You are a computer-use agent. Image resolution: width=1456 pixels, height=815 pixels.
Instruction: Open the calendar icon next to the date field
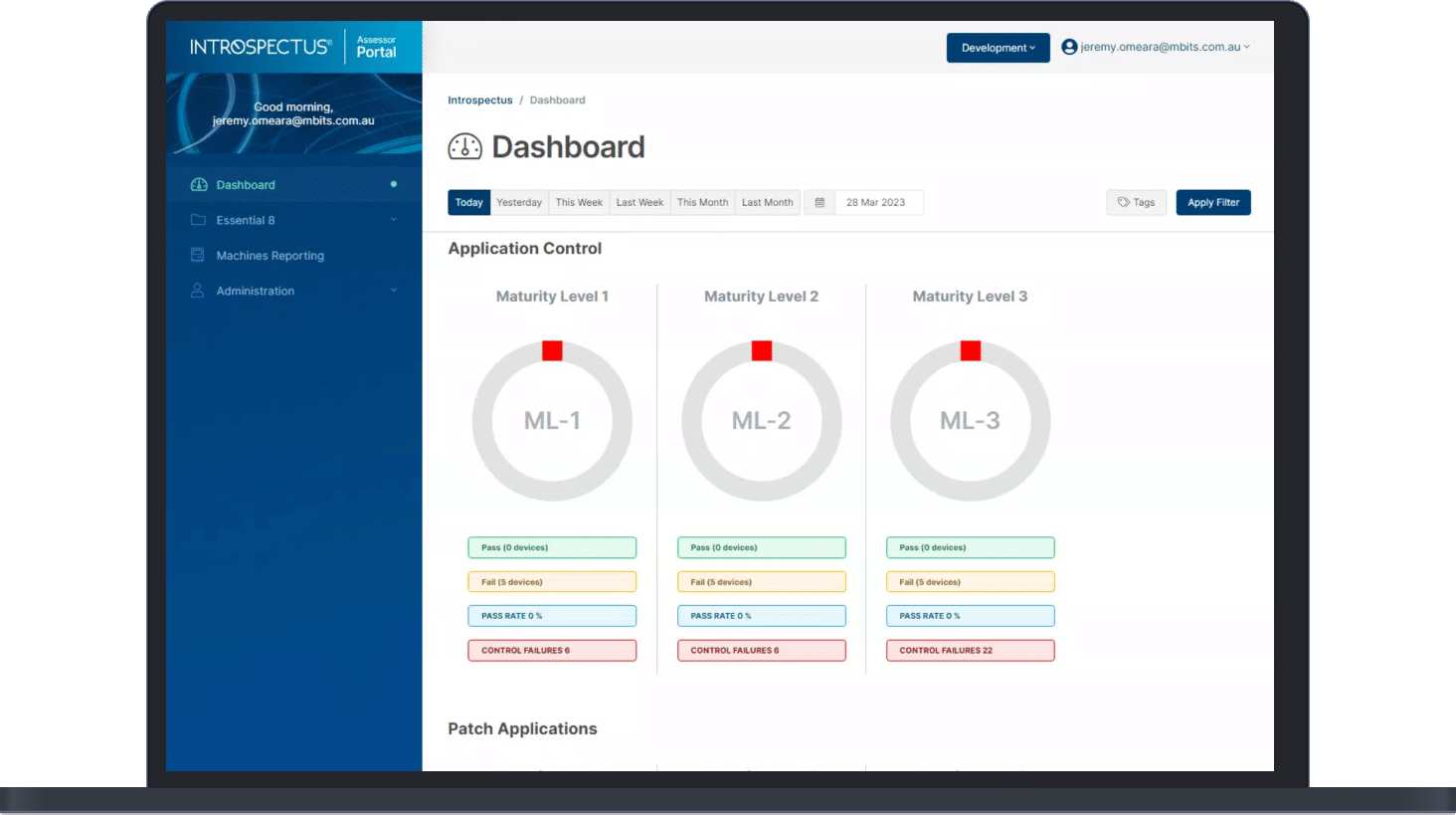pos(819,202)
